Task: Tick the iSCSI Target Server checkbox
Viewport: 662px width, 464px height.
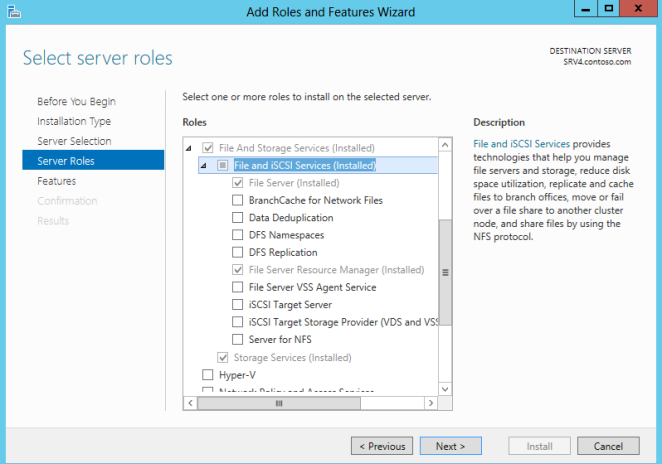Action: pos(237,305)
